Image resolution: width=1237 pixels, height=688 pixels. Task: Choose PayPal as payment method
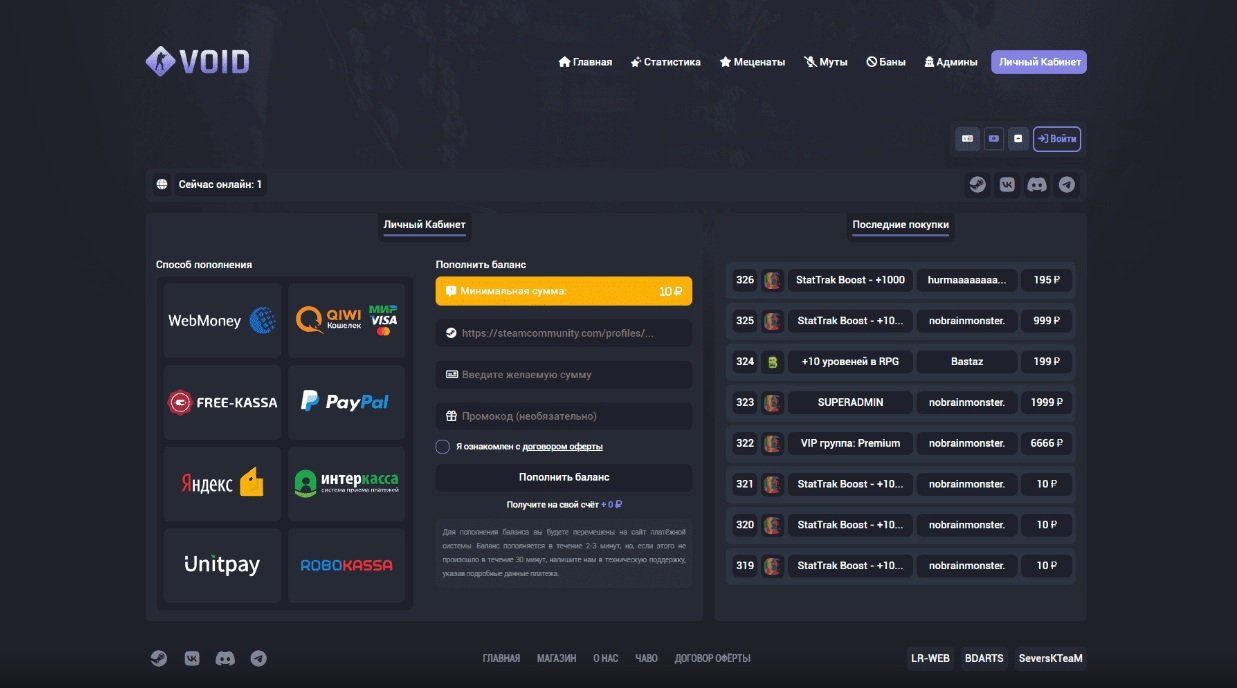[346, 402]
